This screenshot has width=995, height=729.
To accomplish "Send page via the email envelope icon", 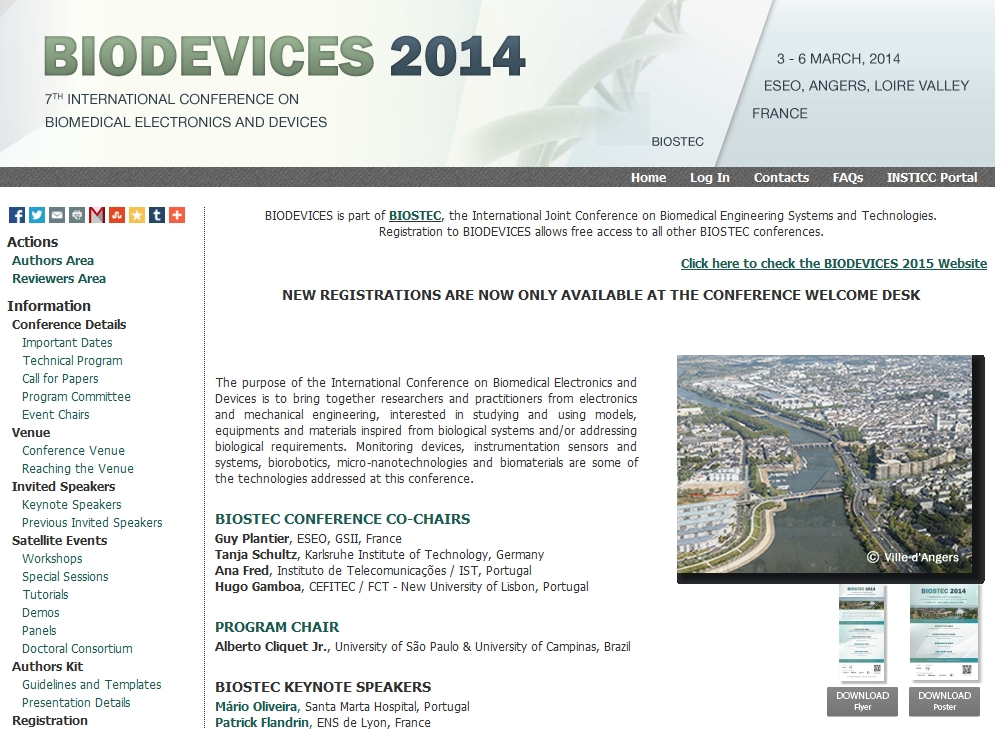I will tap(57, 215).
